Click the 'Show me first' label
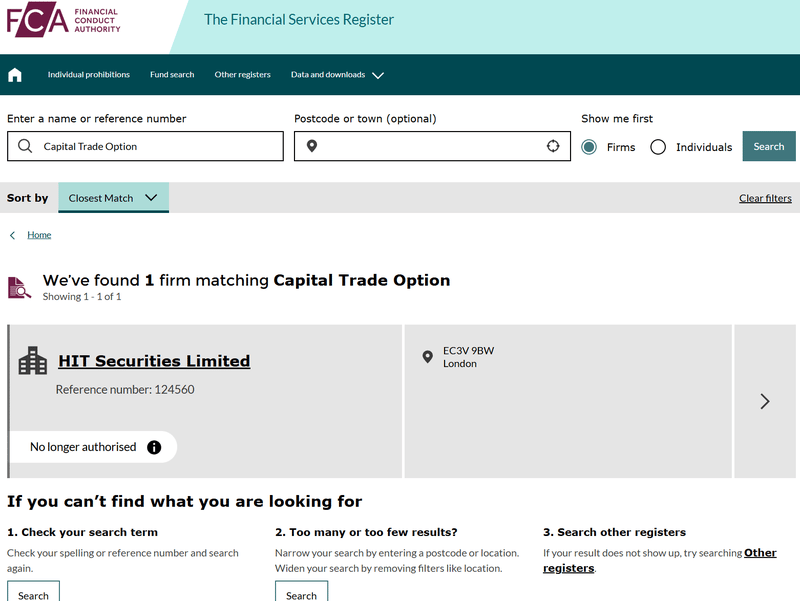 pos(617,118)
